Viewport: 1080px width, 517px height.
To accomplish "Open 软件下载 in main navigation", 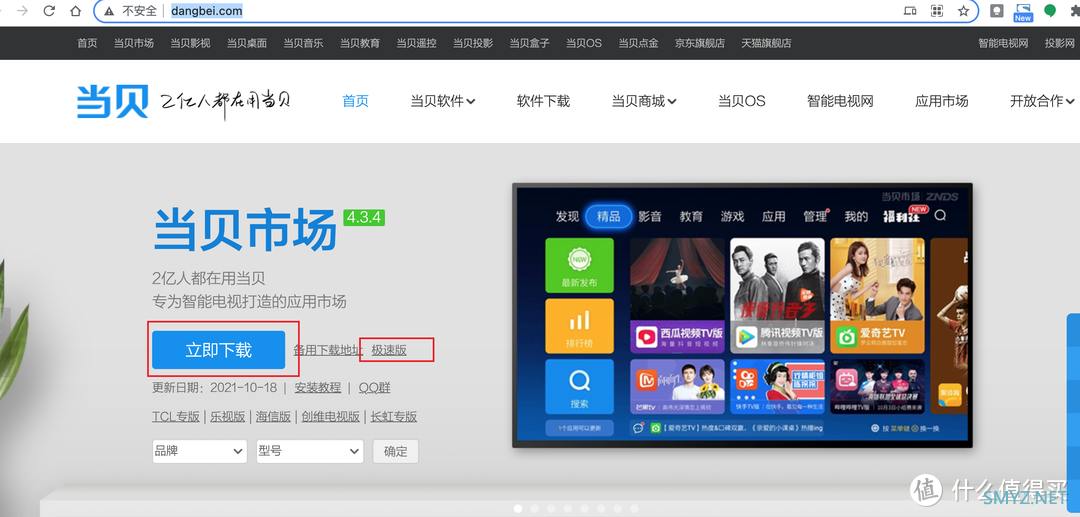I will point(543,101).
